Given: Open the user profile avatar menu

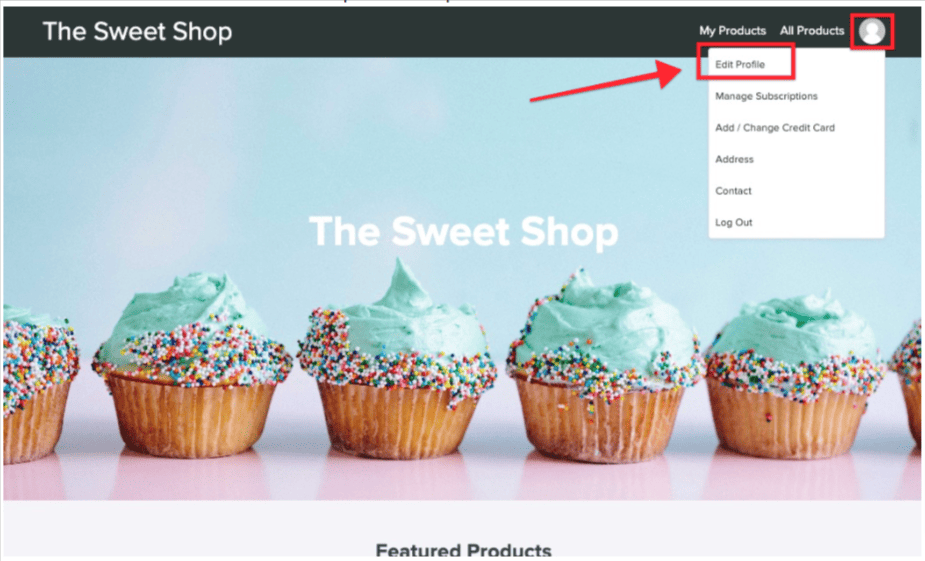Looking at the screenshot, I should [x=872, y=31].
